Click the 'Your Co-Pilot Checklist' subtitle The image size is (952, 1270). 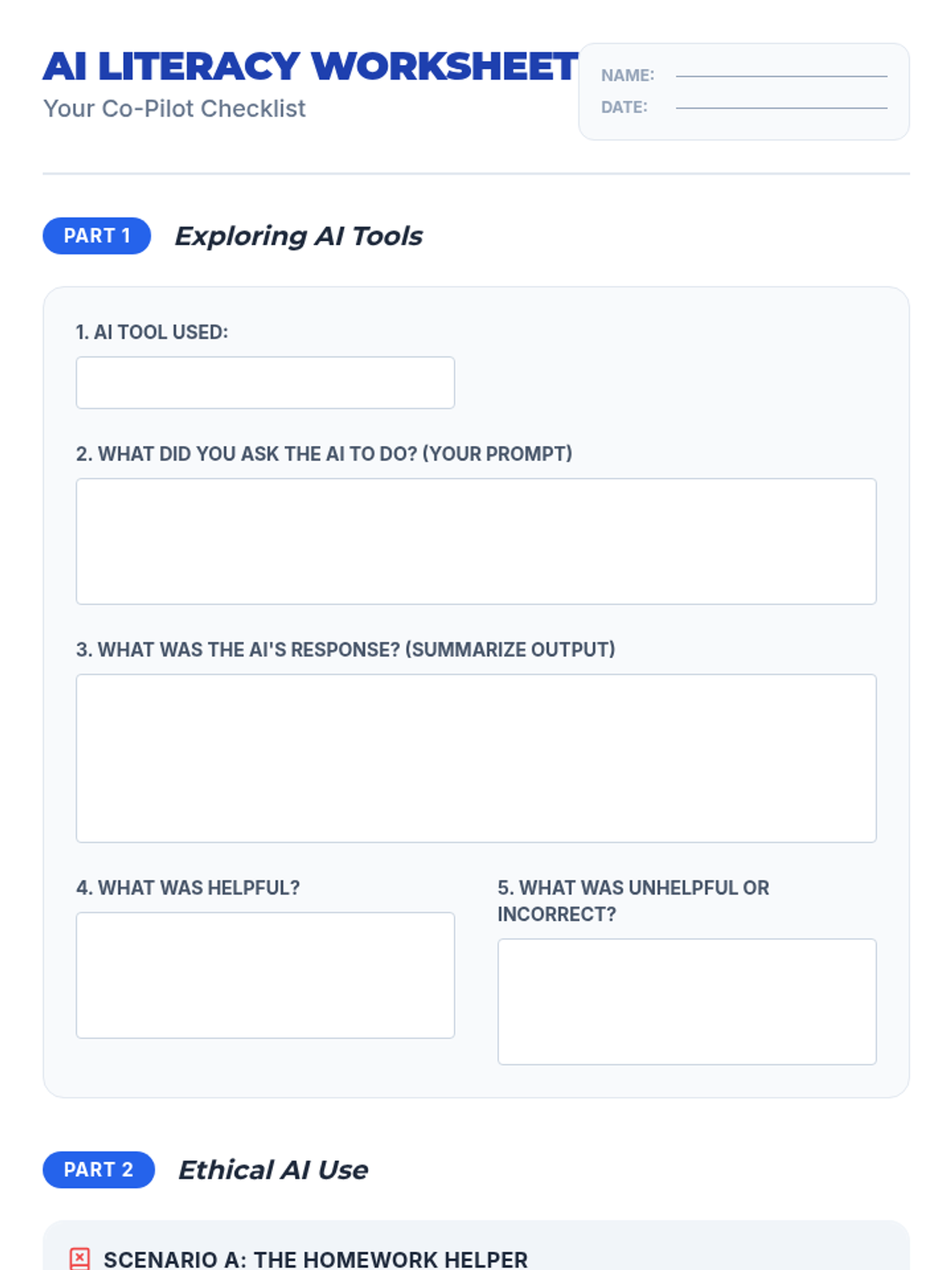(174, 109)
